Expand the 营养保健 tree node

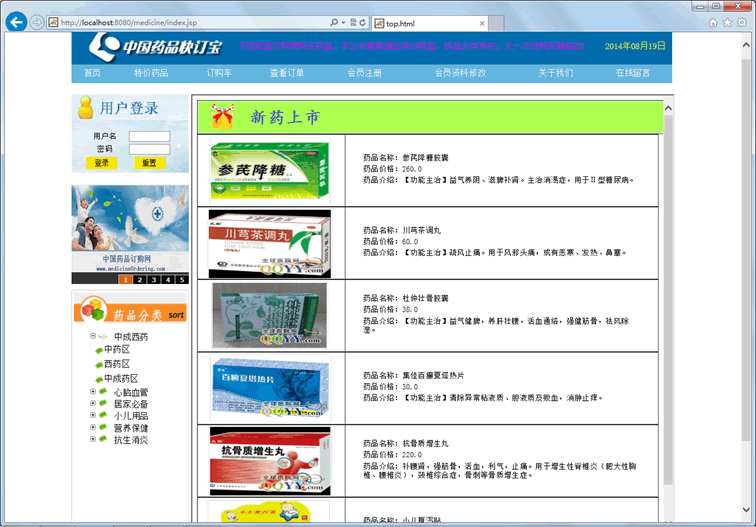(93, 427)
